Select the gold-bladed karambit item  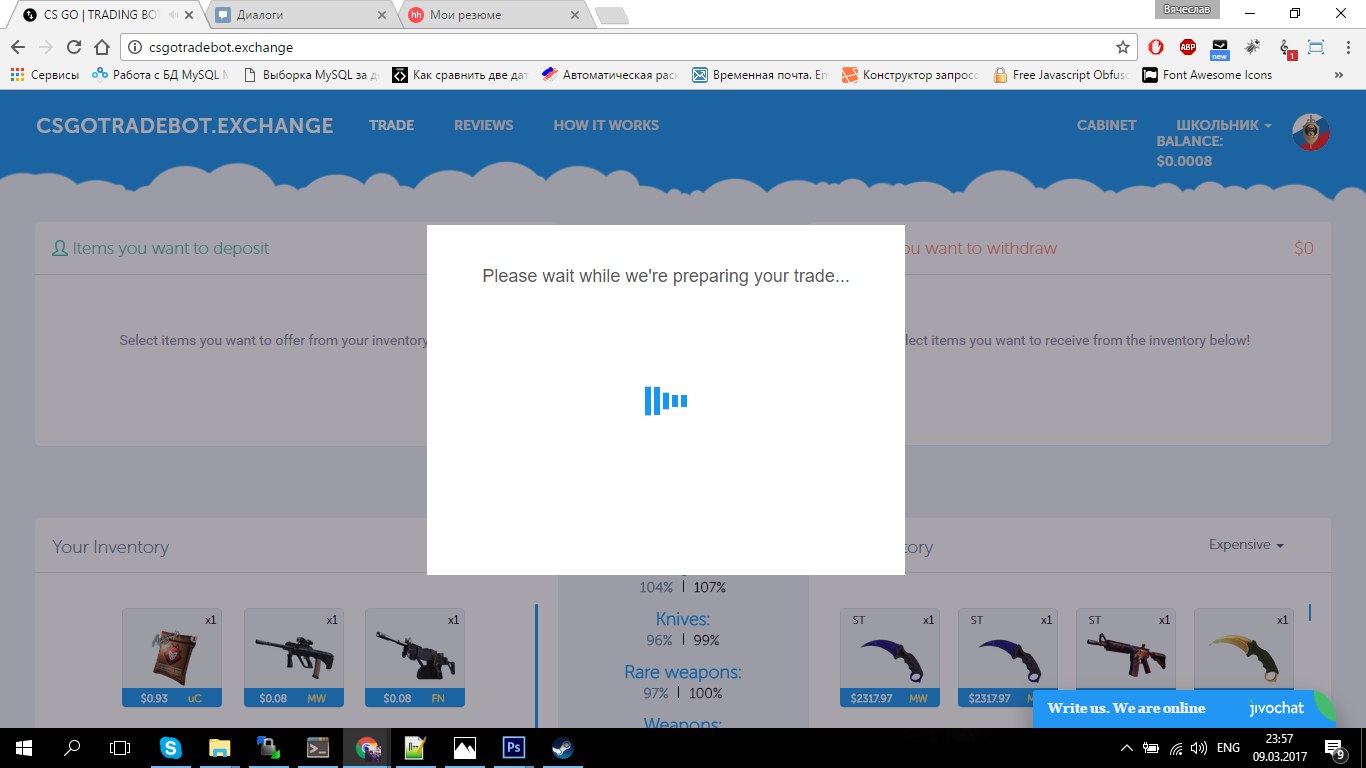point(1244,650)
